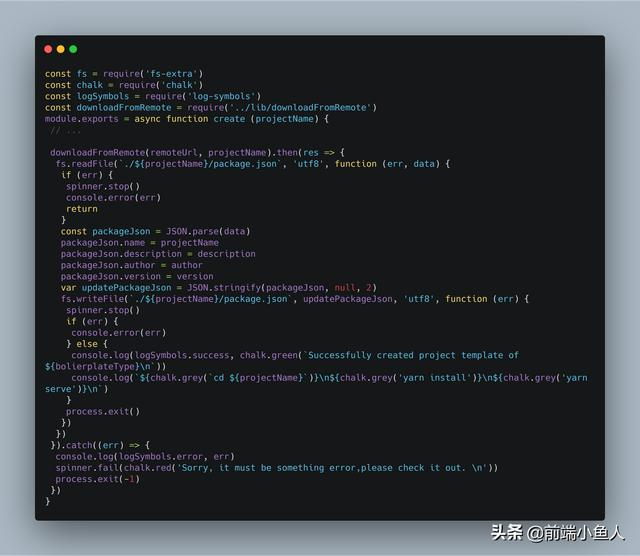Click the yellow minimize dot
640x556 pixels.
pos(61,49)
